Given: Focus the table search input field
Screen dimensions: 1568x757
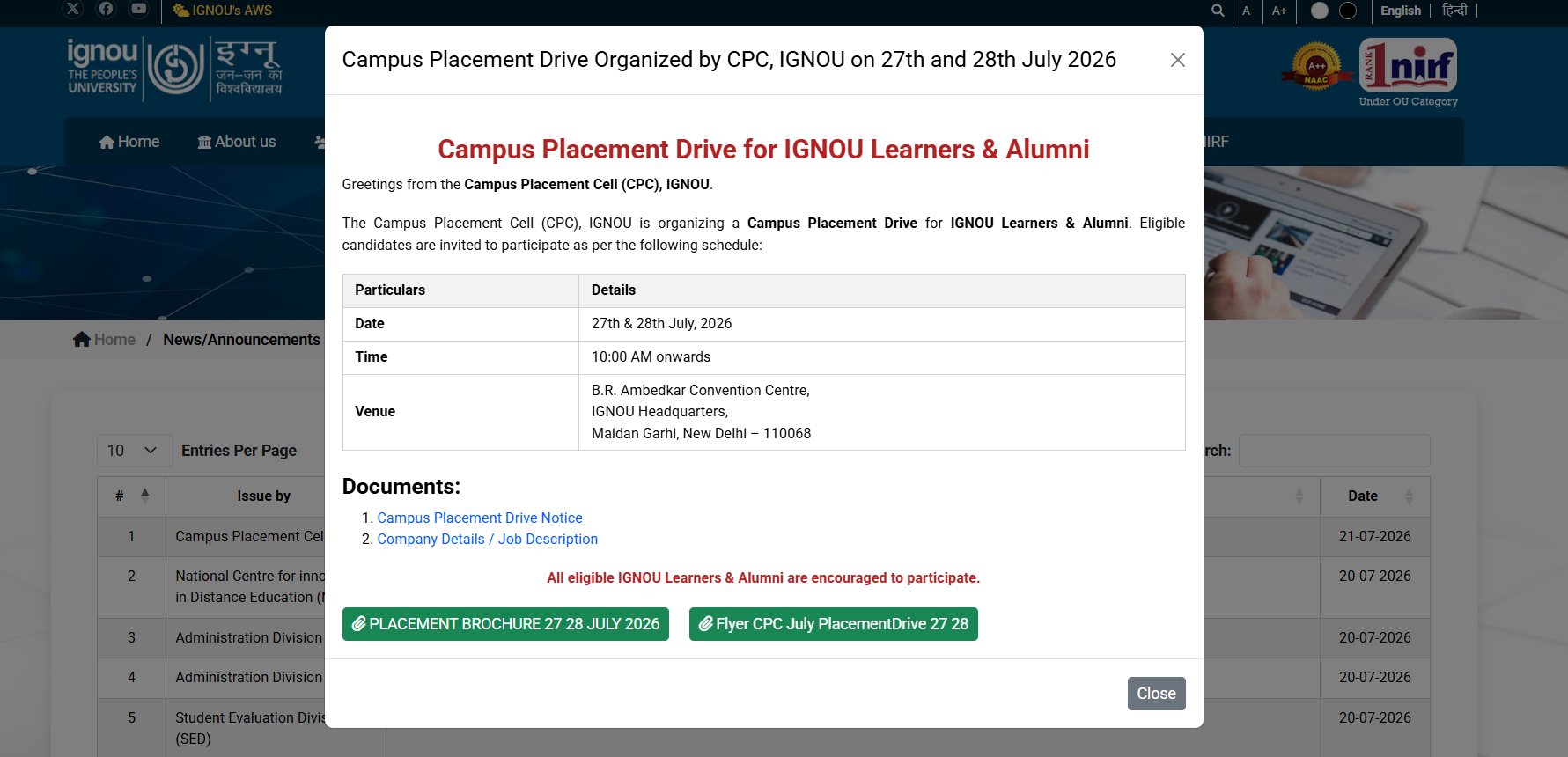Looking at the screenshot, I should 1334,451.
